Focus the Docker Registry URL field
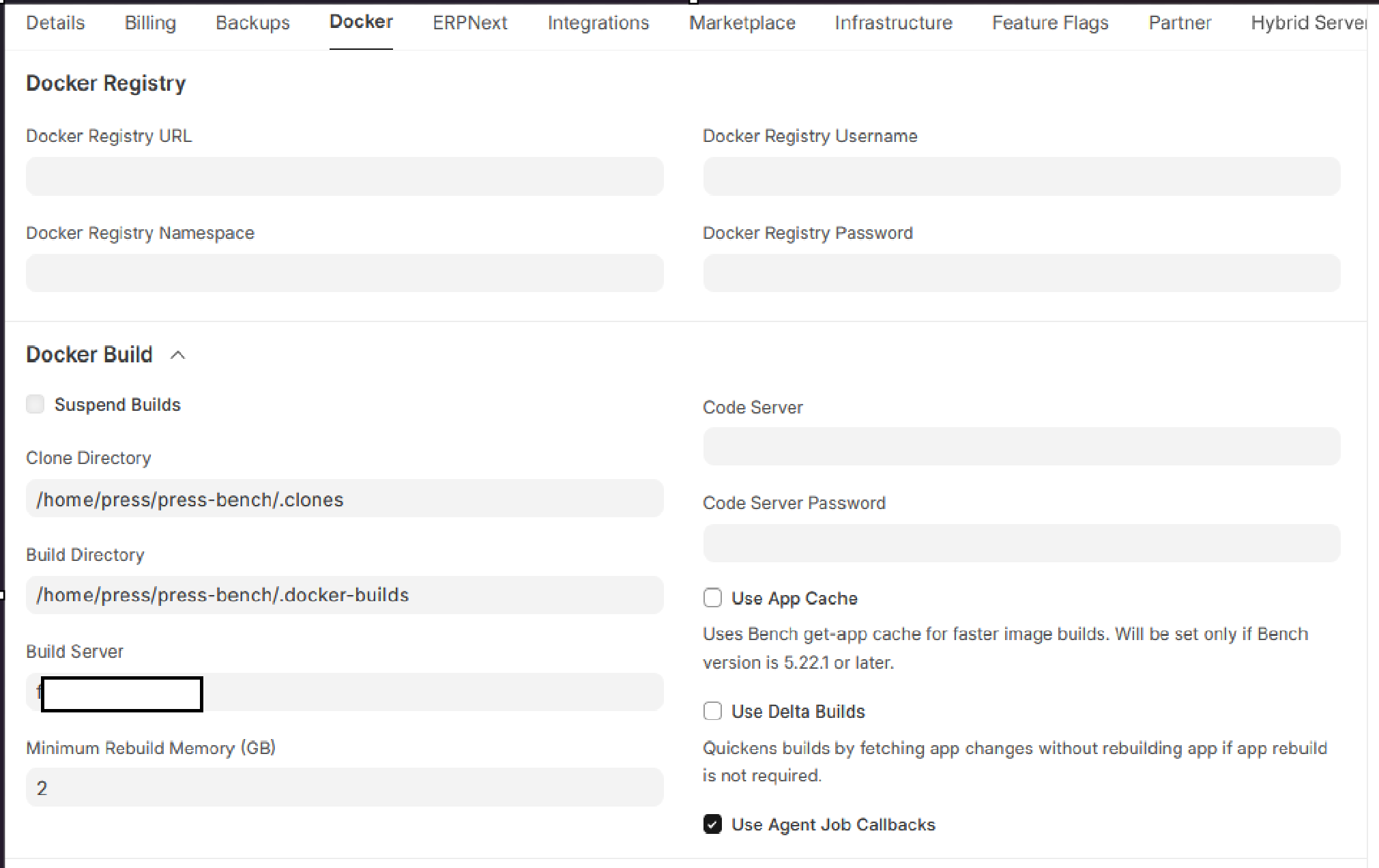Viewport: 1379px width, 868px height. pos(345,176)
